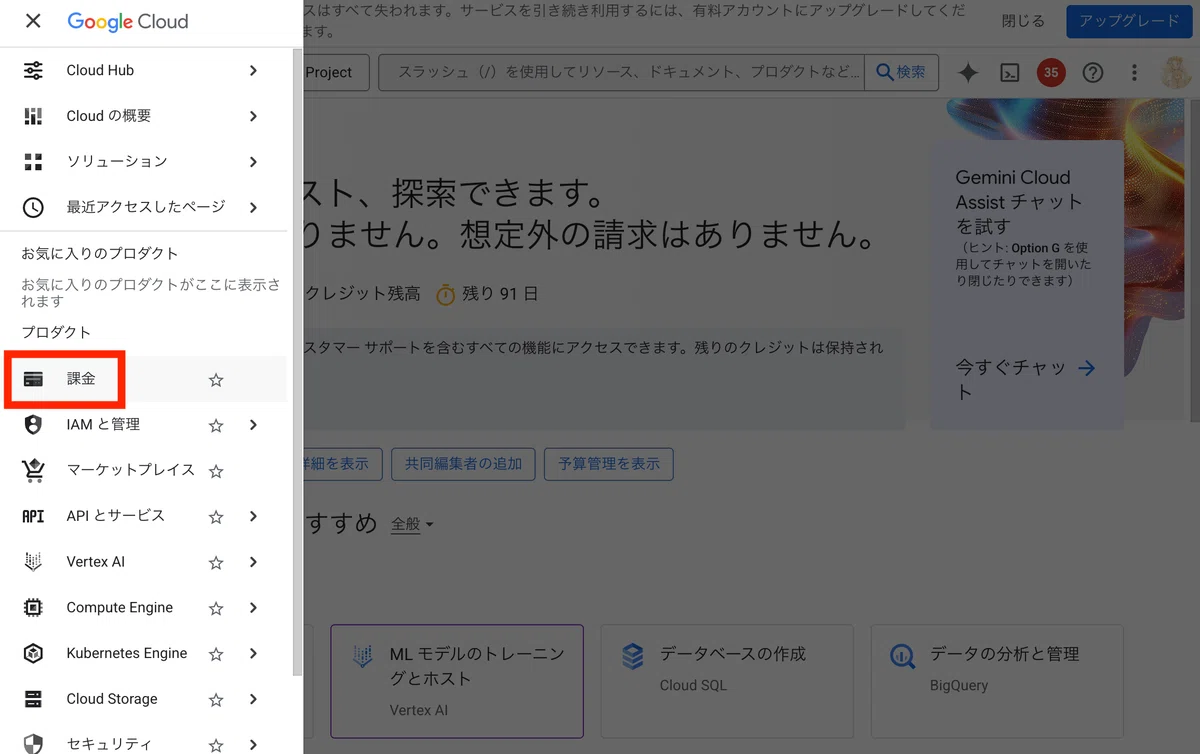The image size is (1200, 754).
Task: Click the Cloud SQL database card icon
Action: tap(632, 657)
